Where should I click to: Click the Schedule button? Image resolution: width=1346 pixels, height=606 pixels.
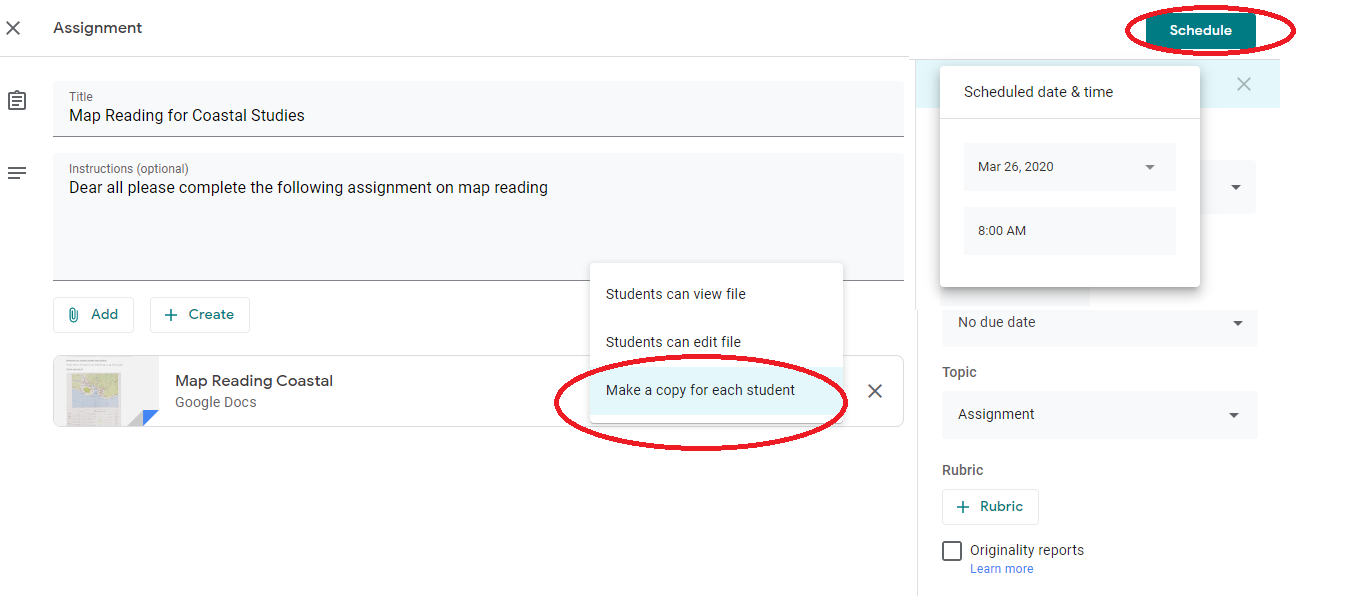[1200, 30]
